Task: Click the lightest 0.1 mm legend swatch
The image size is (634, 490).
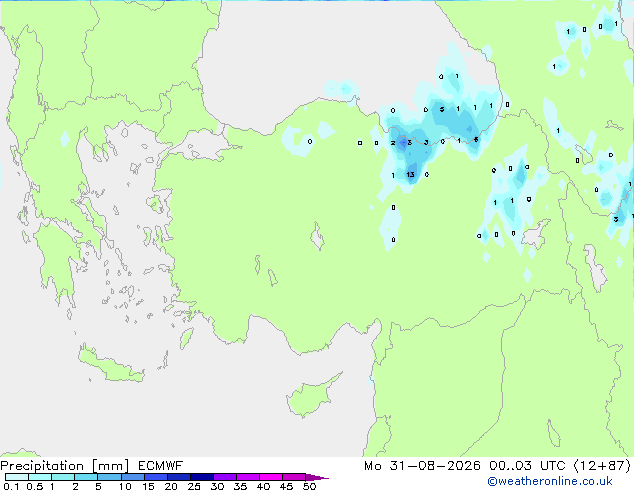Action: point(17,477)
